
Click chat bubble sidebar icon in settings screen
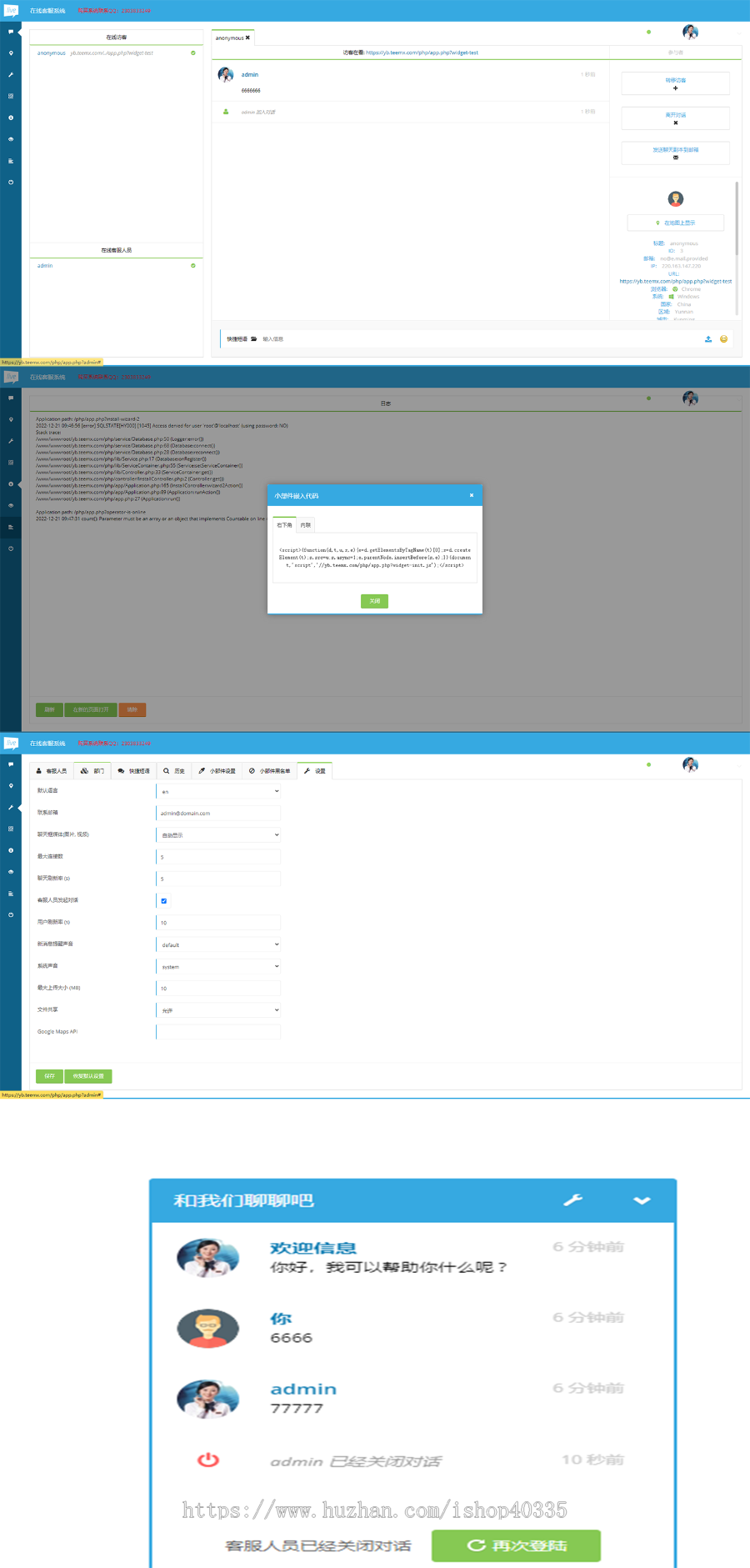coord(11,764)
